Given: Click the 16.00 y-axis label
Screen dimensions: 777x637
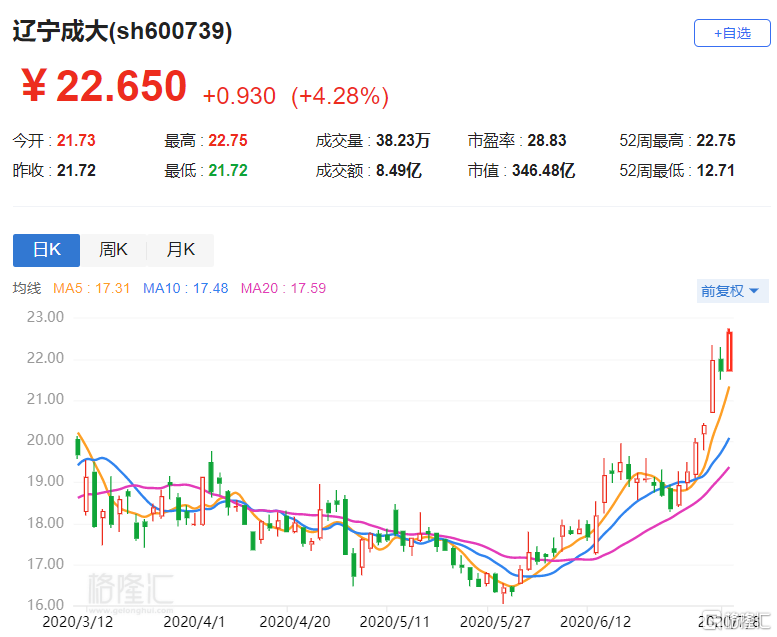Looking at the screenshot, I should click(45, 604).
